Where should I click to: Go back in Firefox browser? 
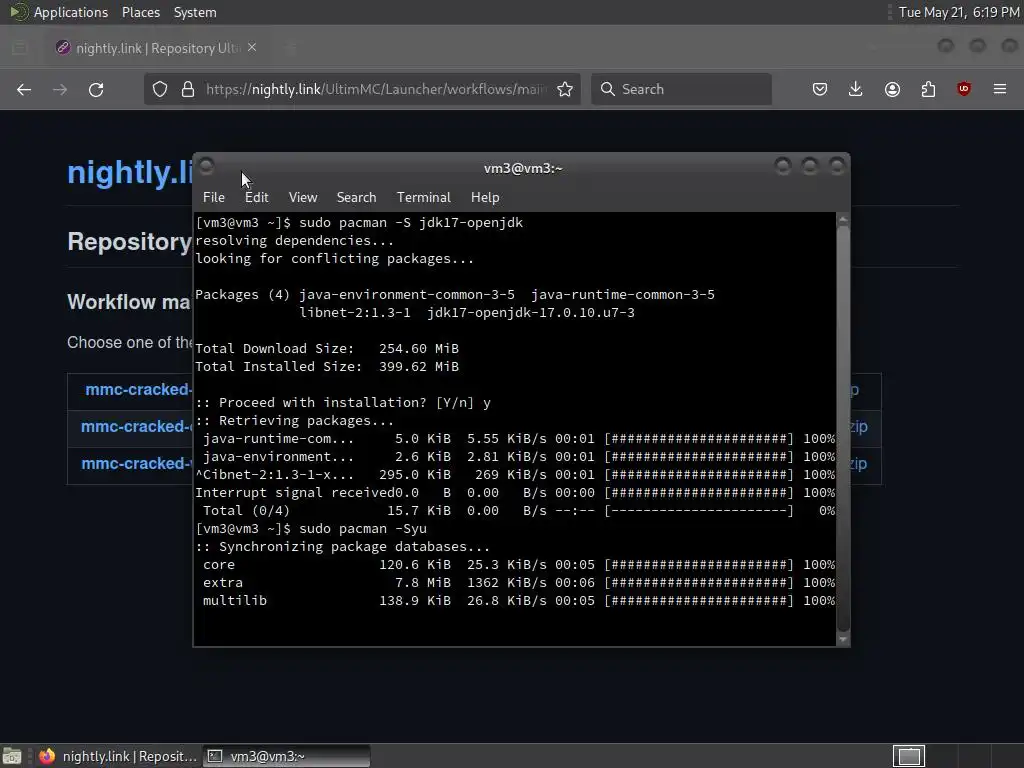click(x=24, y=89)
